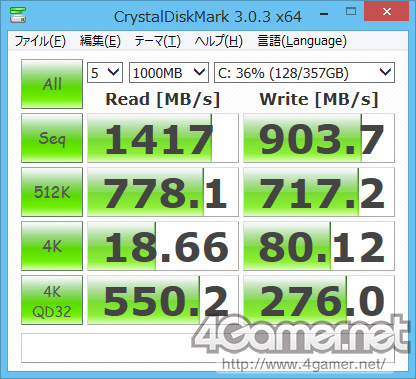Screen dimensions: 416x379
Task: Expand the drive selection dropdown C: 36%
Action: [x=304, y=72]
